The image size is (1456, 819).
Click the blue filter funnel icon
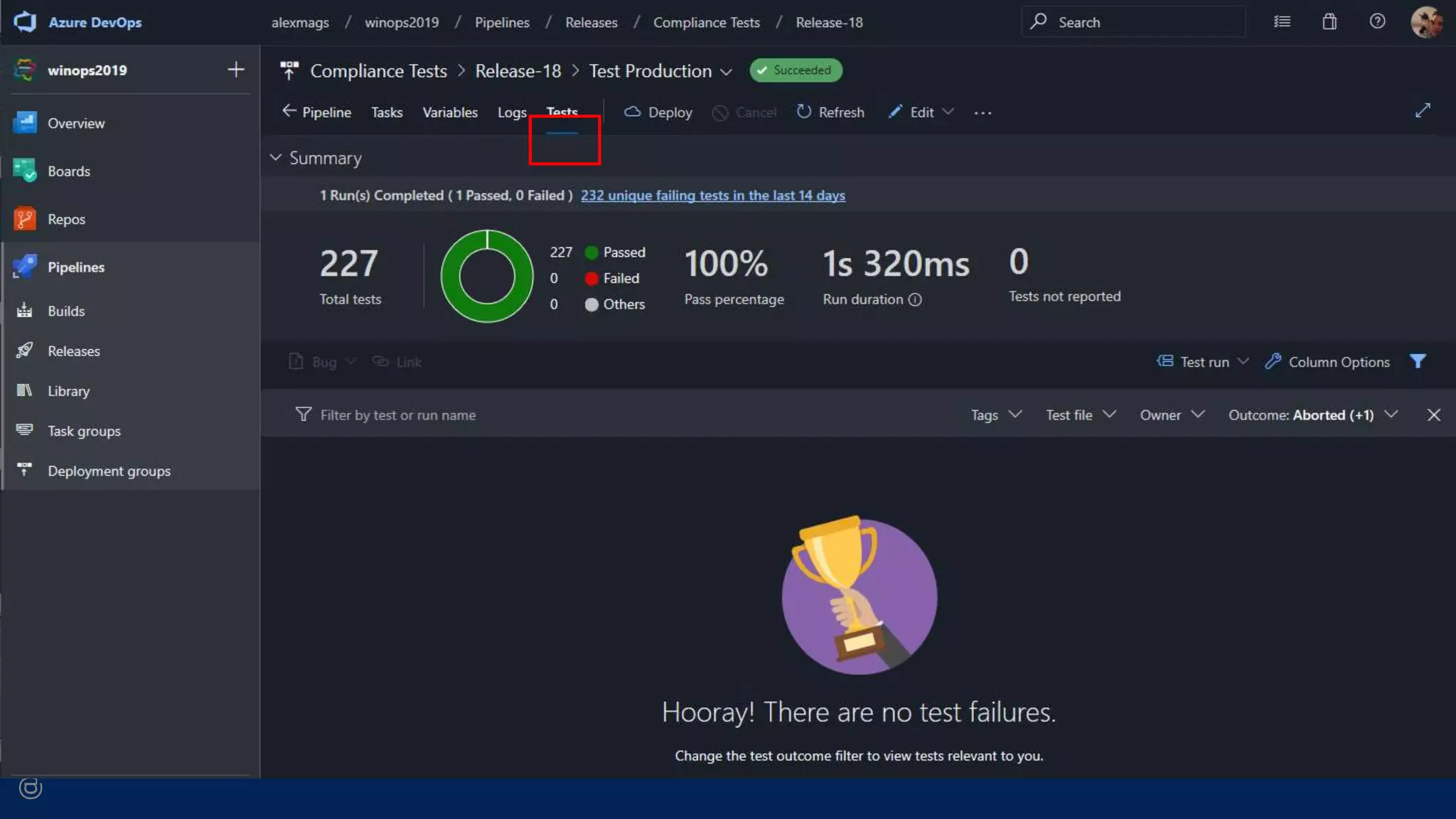point(1418,361)
